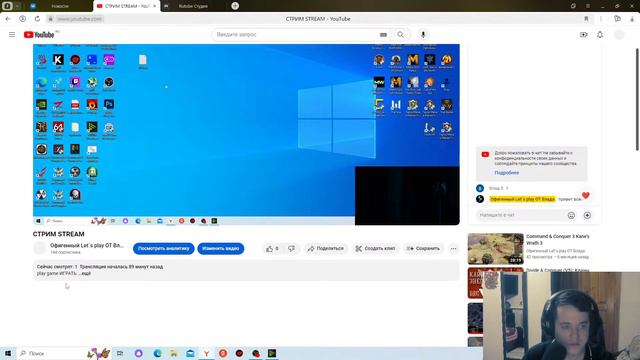640x360 pixels.
Task: Click the Посмотреть аналитику button
Action: click(164, 248)
